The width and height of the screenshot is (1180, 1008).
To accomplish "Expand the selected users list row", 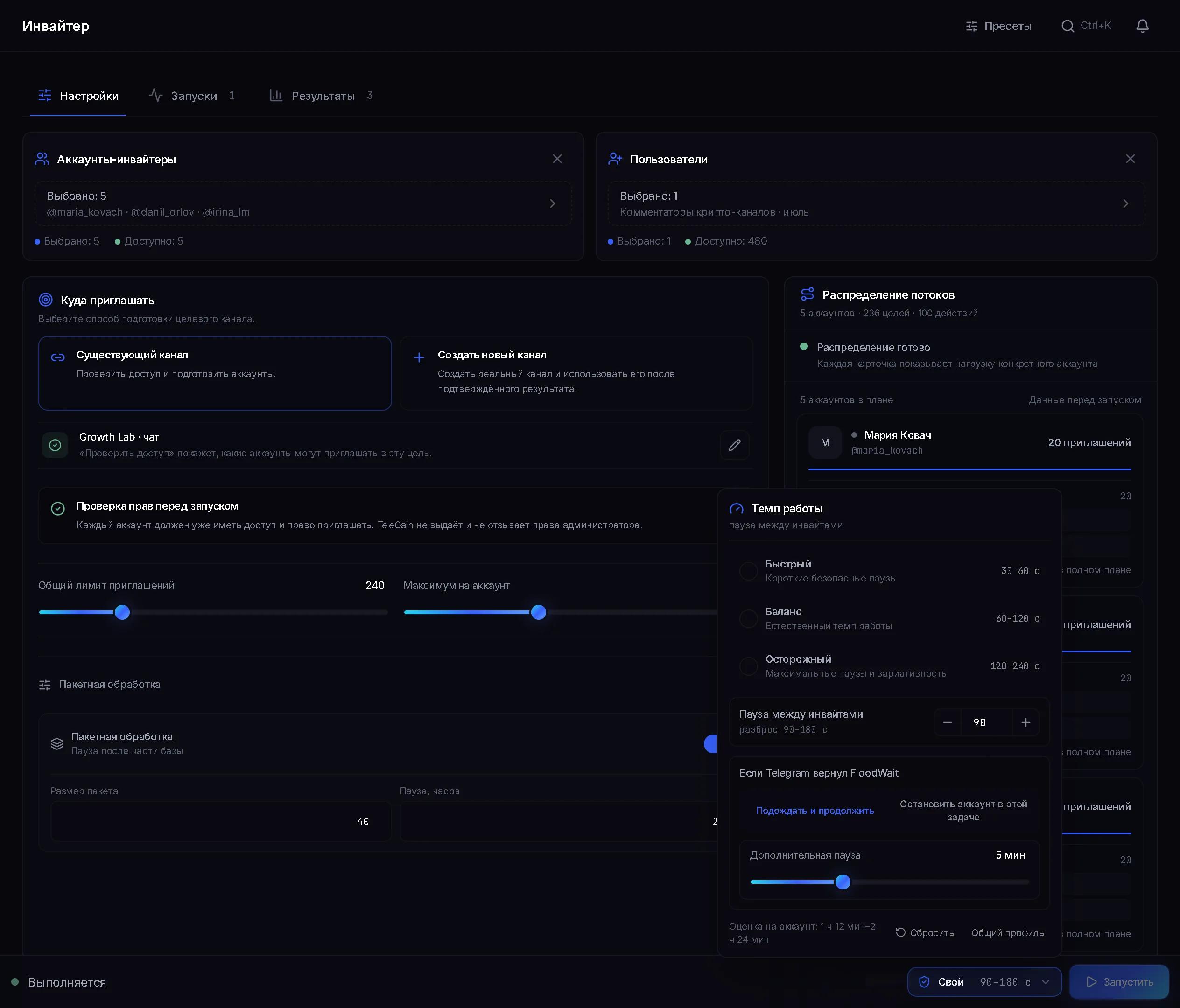I will point(876,204).
